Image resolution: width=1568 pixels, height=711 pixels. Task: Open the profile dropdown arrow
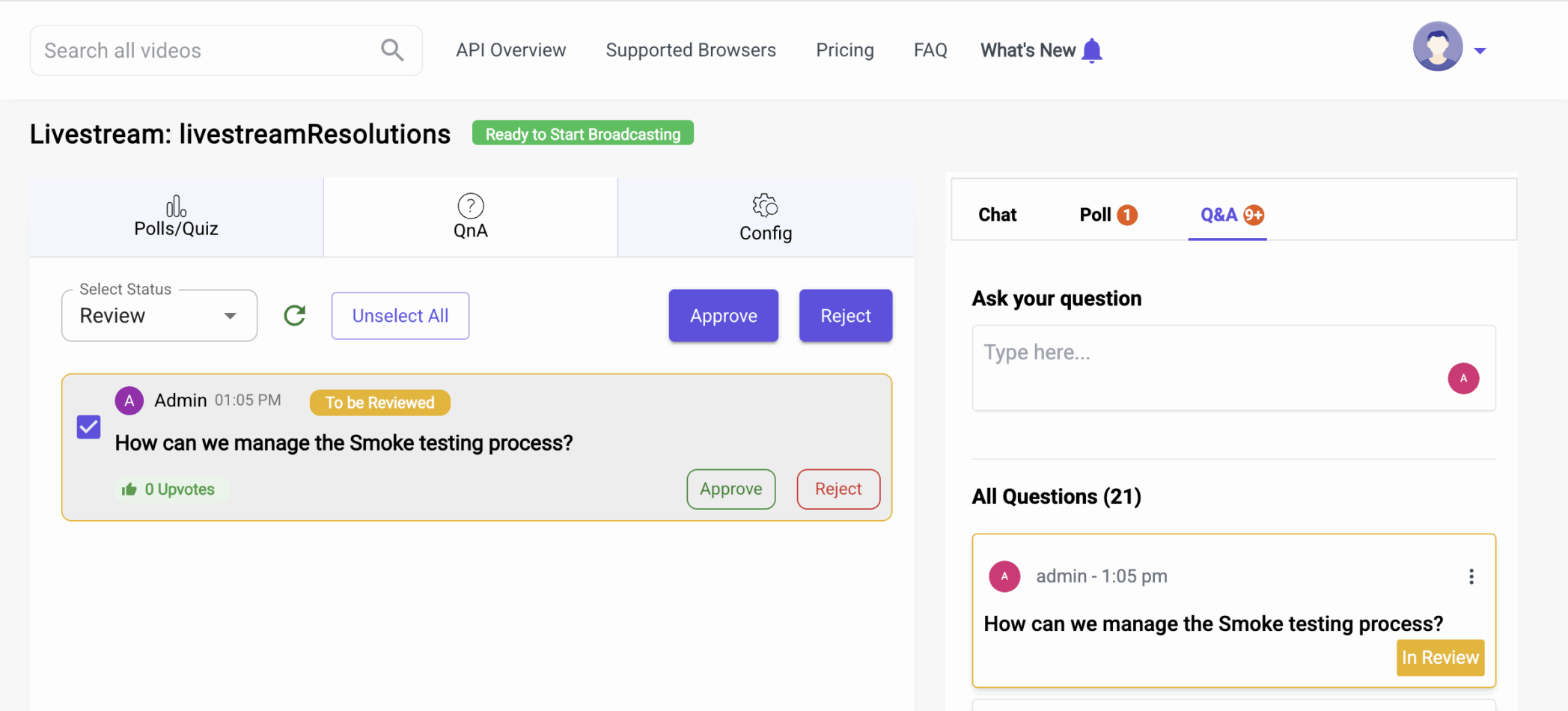pos(1480,51)
